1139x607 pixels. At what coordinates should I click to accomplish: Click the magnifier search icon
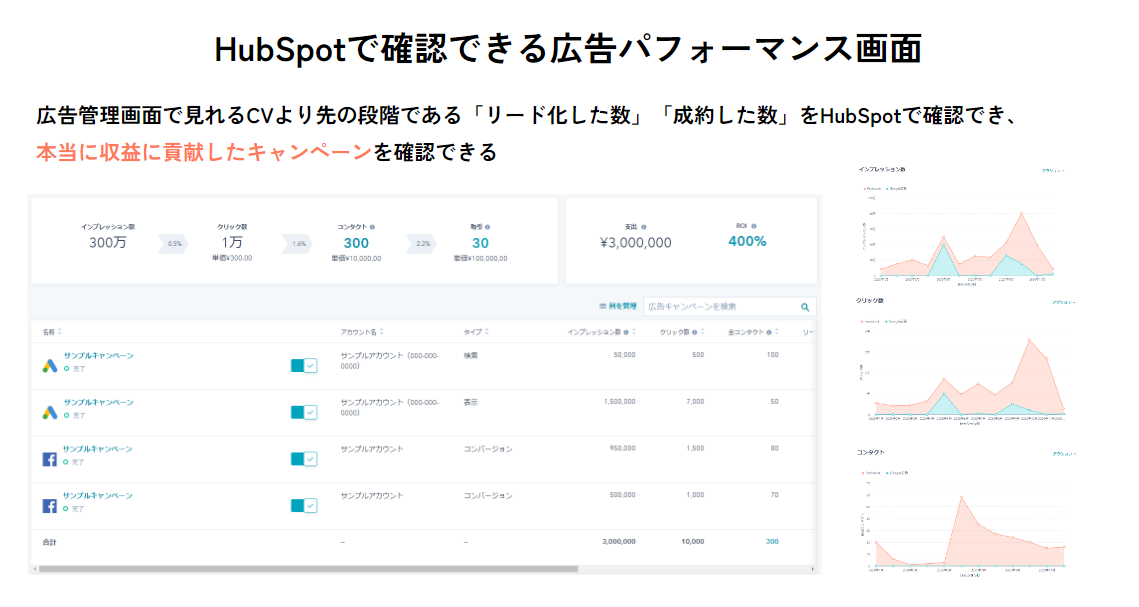(x=805, y=307)
